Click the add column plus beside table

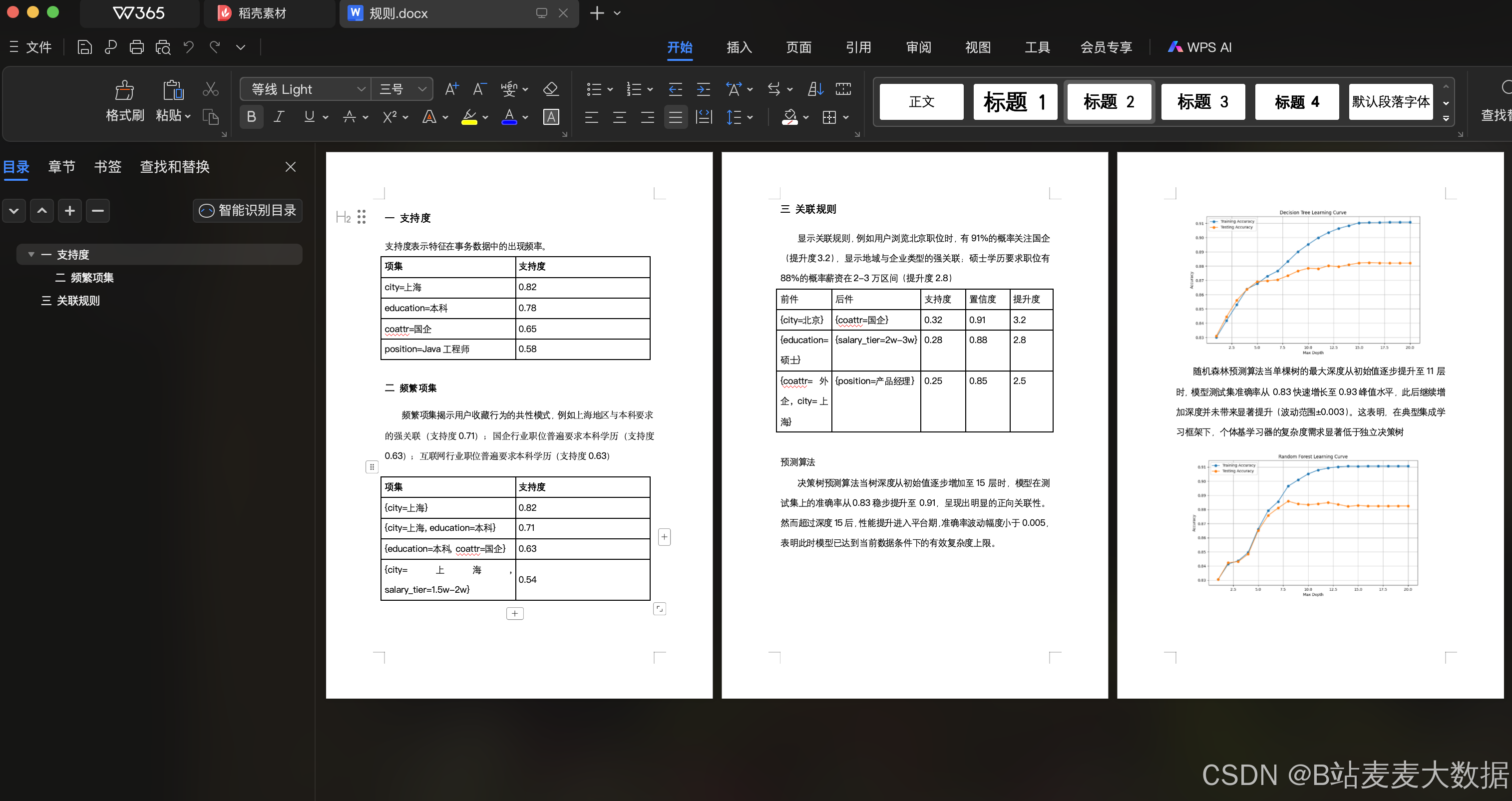[664, 536]
